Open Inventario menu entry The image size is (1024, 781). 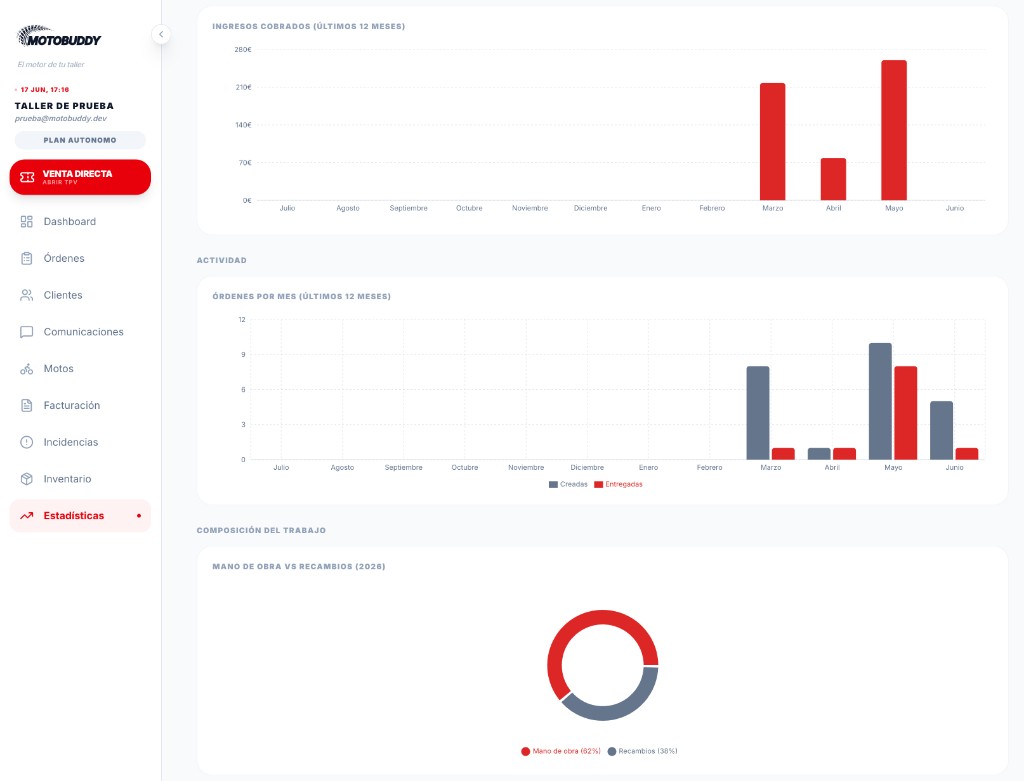pos(80,479)
